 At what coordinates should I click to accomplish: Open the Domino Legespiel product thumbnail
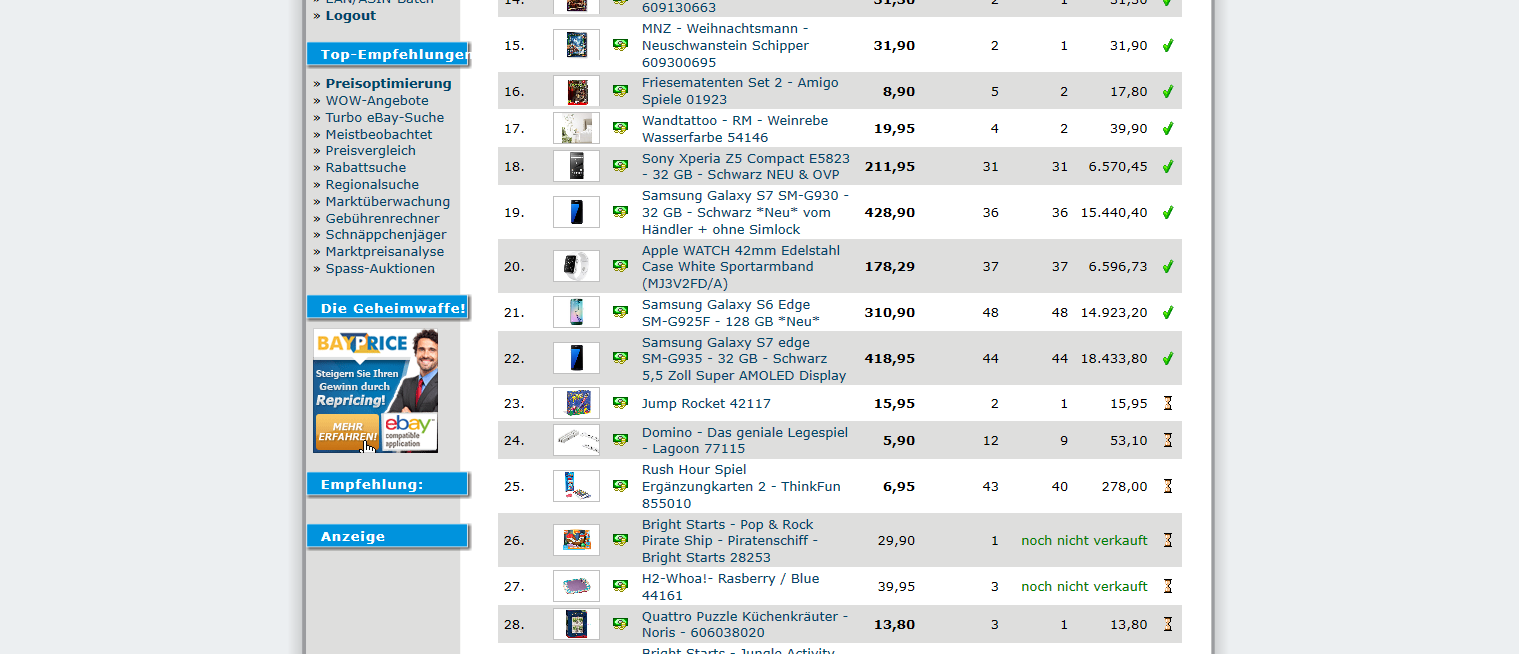pos(576,440)
